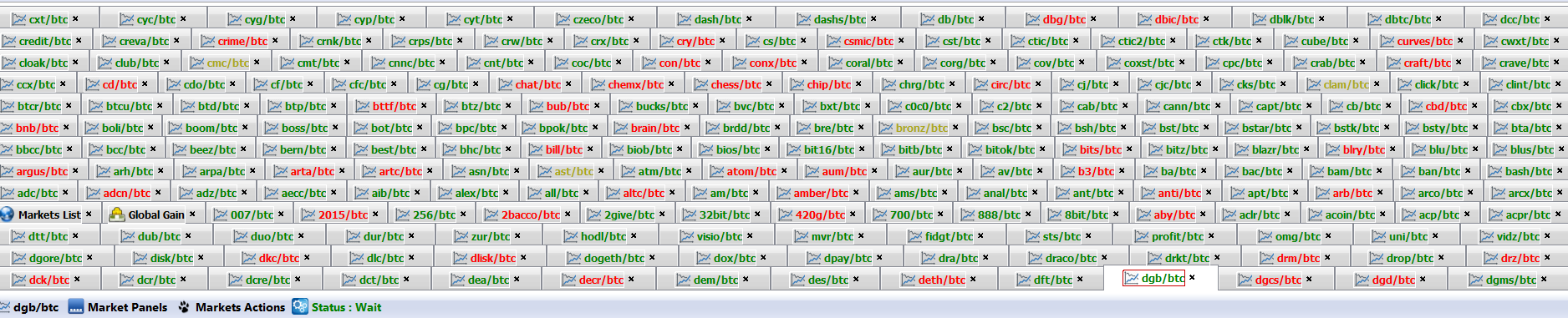Click chart icon beside bottom dgb/btc label
Viewport: 1568px width, 318px height.
6,307
